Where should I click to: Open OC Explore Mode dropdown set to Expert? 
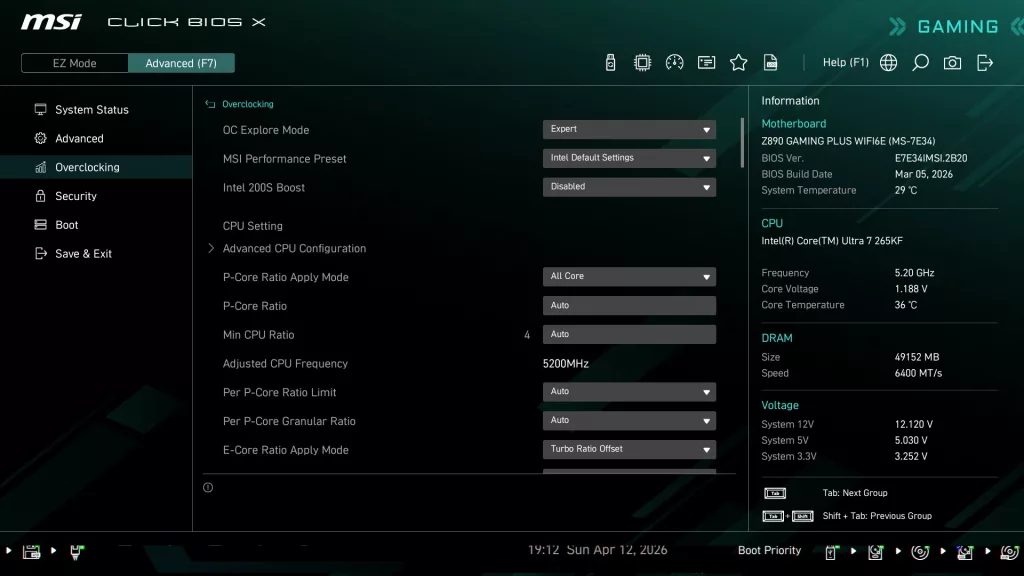(629, 129)
